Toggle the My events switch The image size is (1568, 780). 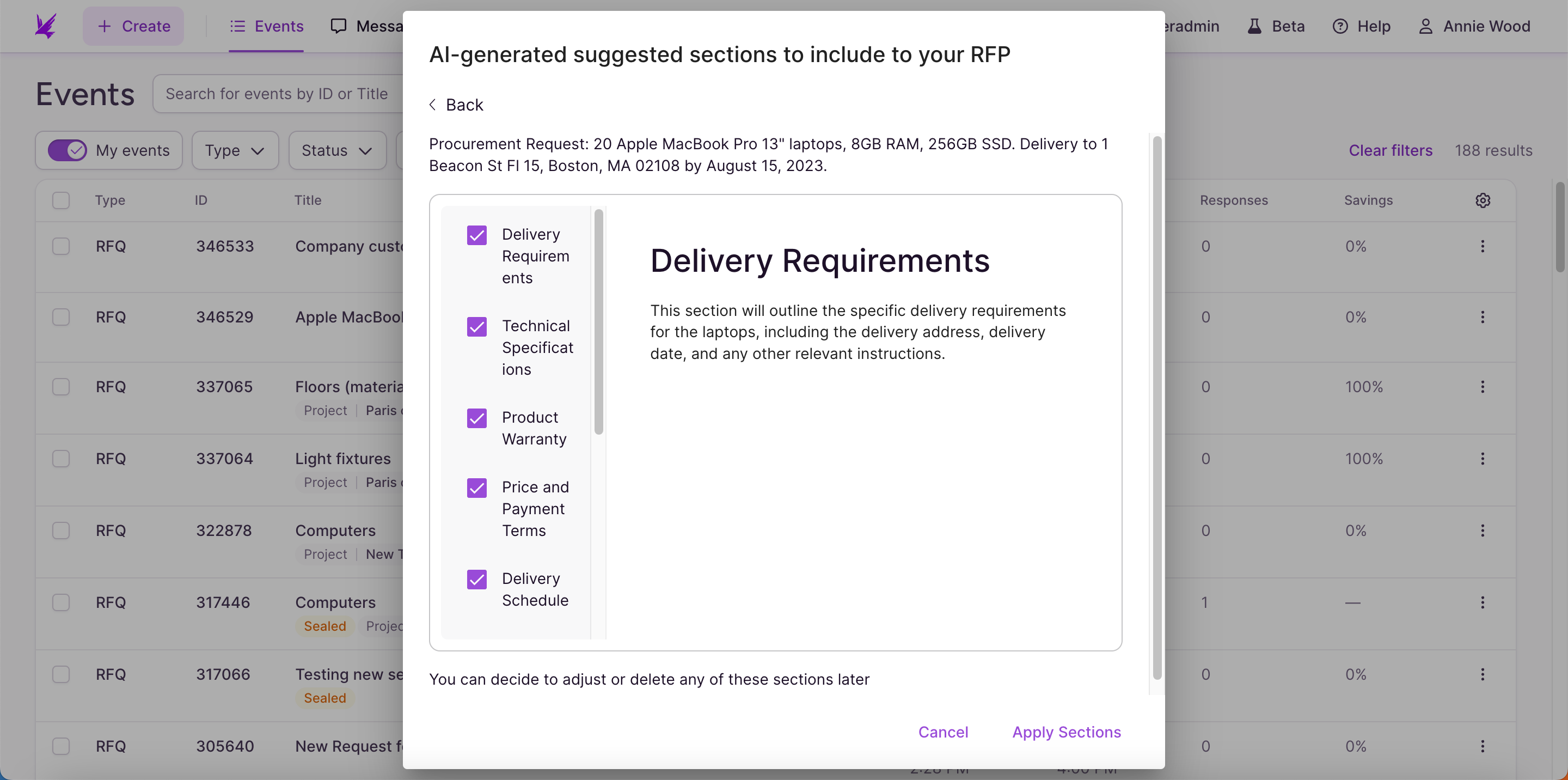68,150
